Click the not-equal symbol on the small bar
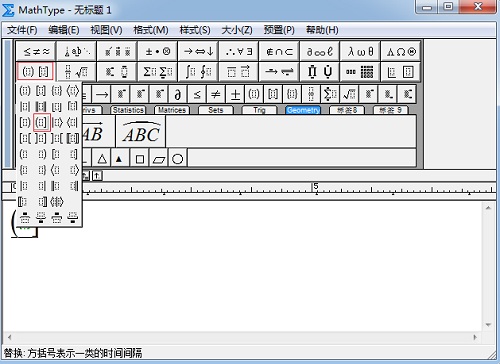The image size is (500, 364). [216, 94]
